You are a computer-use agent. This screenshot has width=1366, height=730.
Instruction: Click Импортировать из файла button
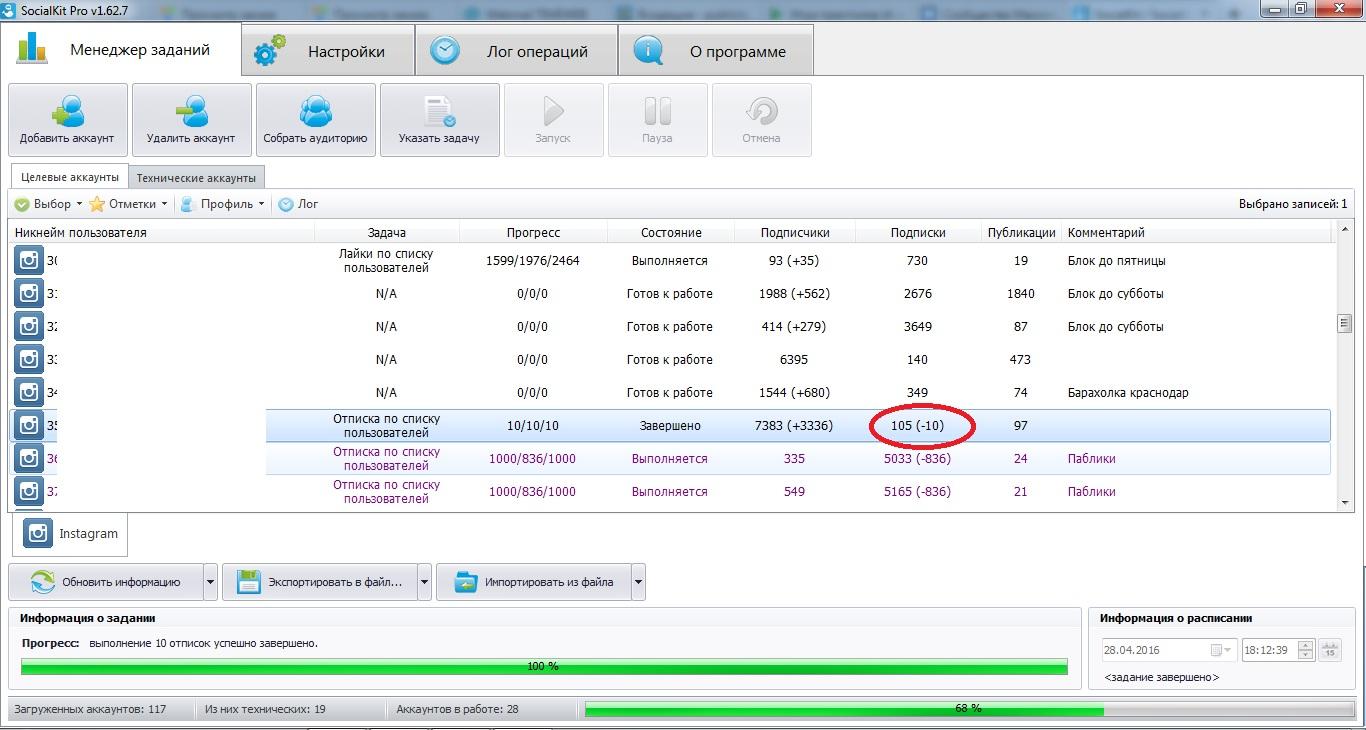tap(534, 581)
